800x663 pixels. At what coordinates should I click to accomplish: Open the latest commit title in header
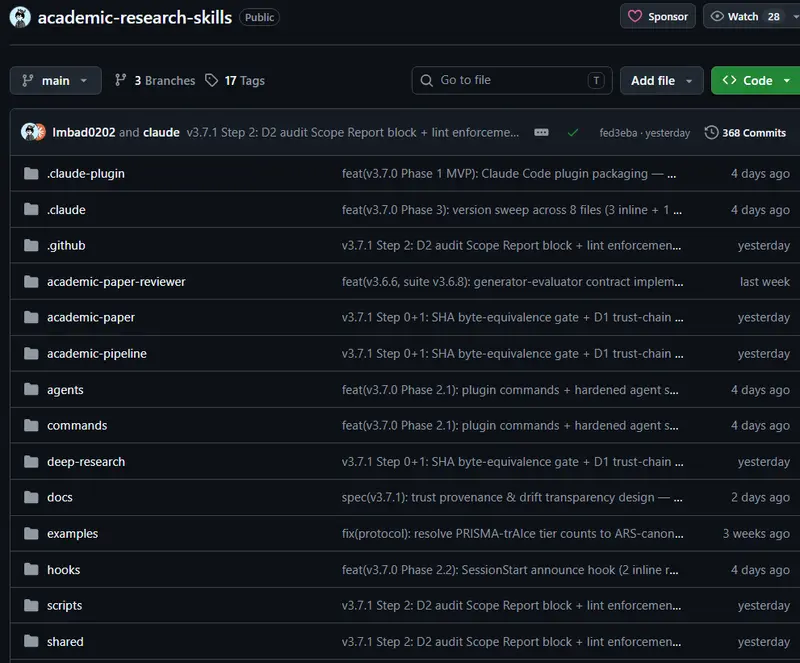pos(353,133)
